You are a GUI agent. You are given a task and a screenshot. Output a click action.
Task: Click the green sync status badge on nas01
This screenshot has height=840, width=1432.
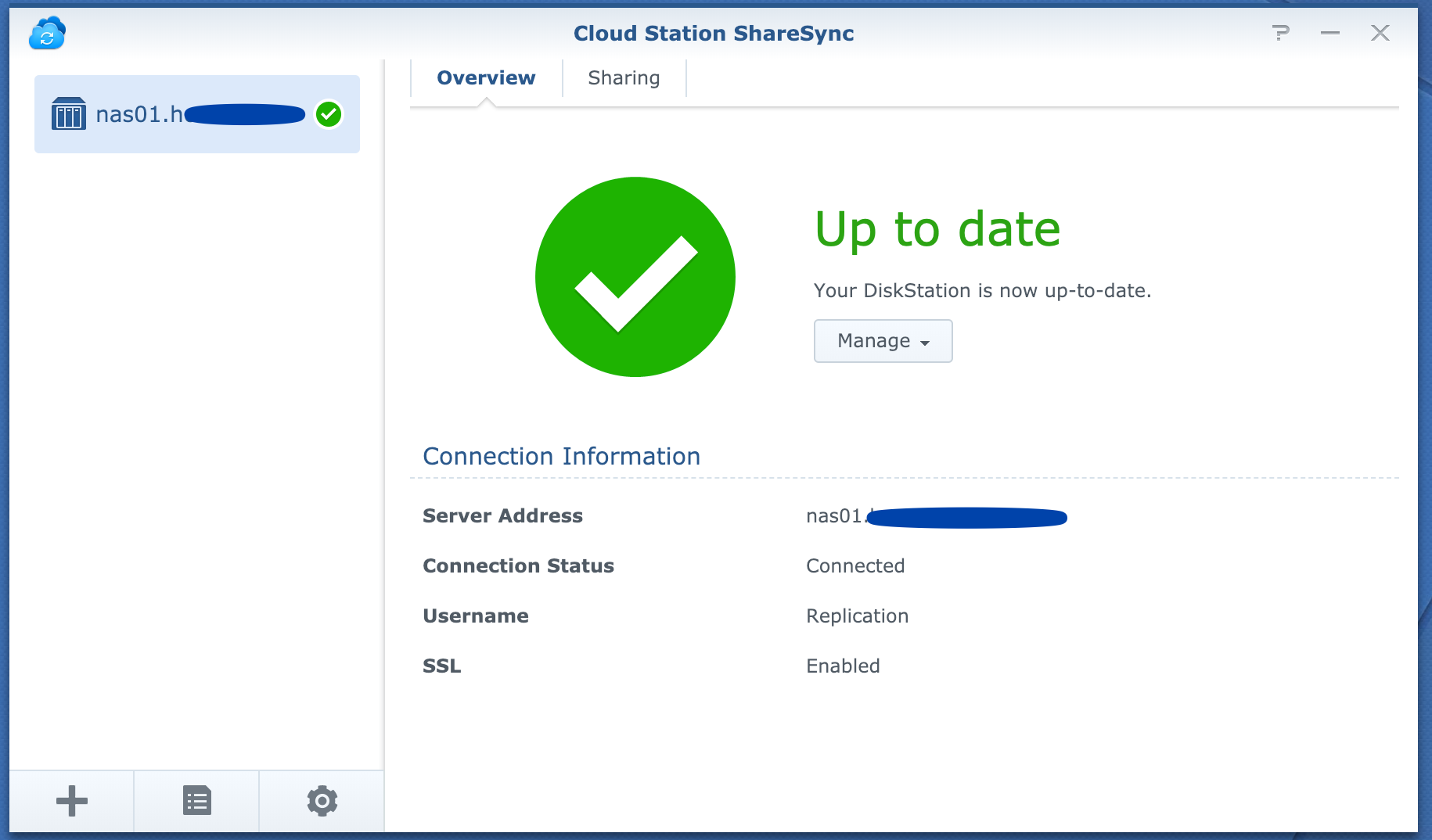click(329, 114)
